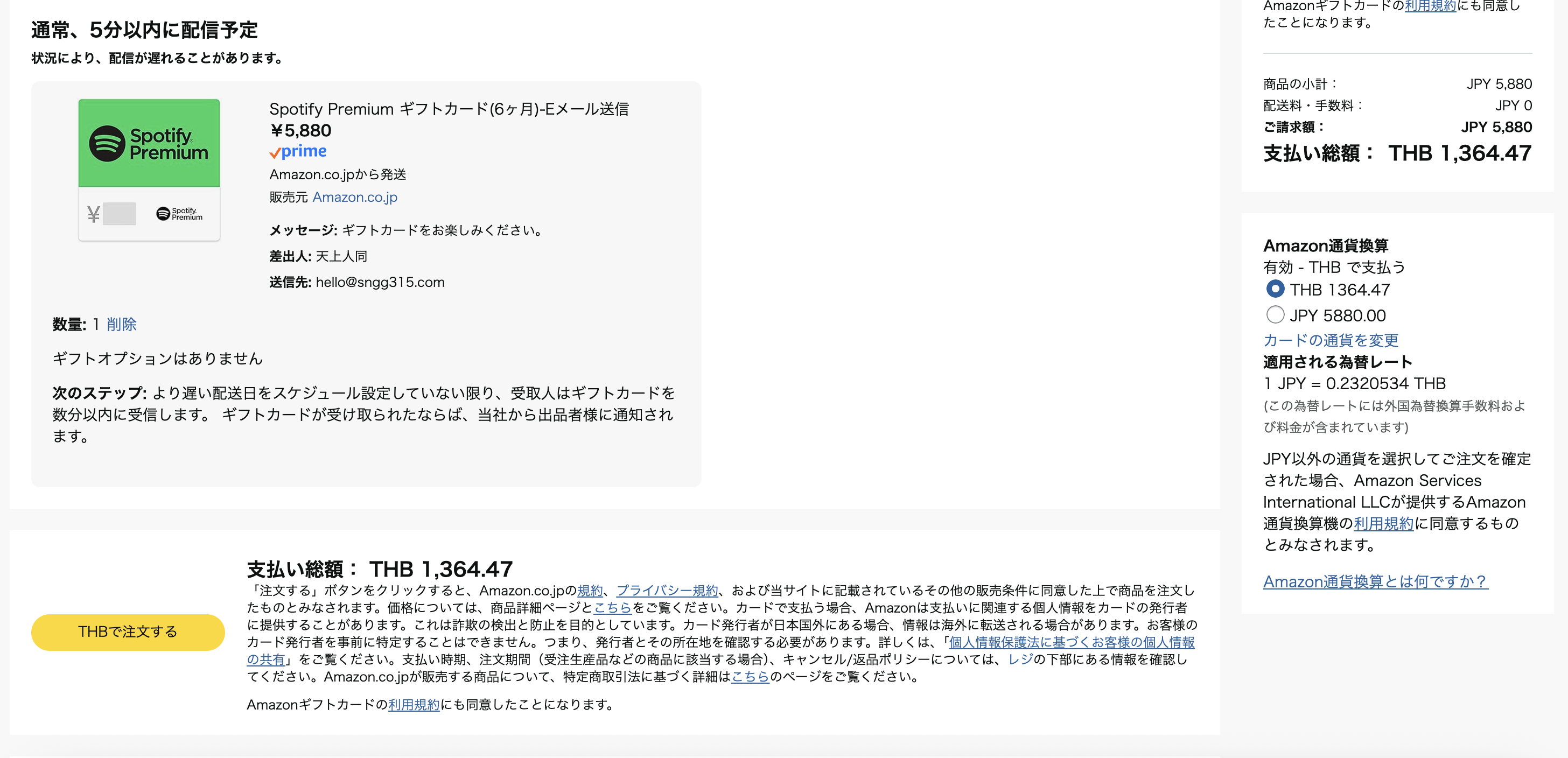Image resolution: width=1568 pixels, height=758 pixels.
Task: Click the product price ¥5,880
Action: (300, 130)
